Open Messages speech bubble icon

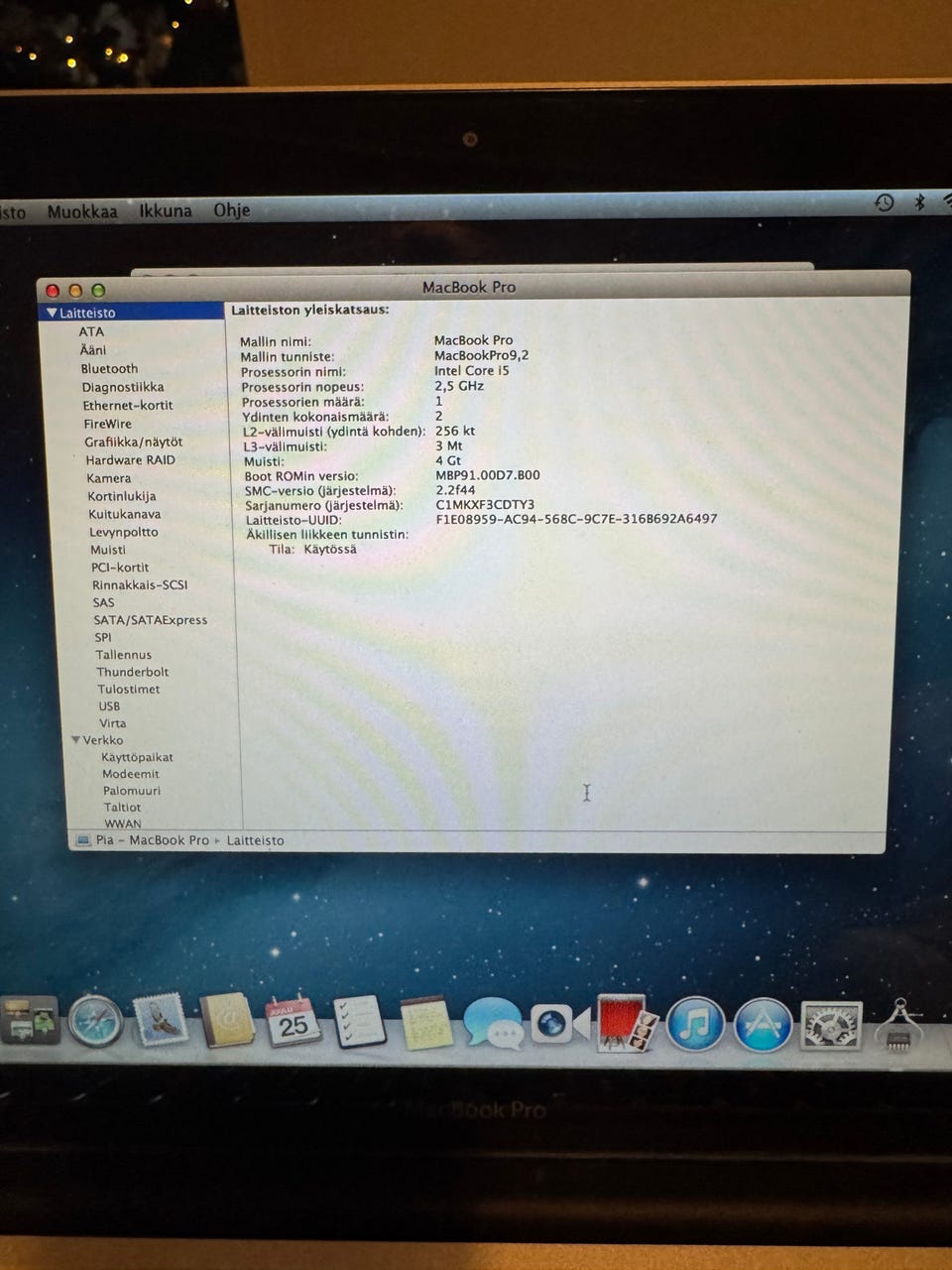tap(493, 1024)
